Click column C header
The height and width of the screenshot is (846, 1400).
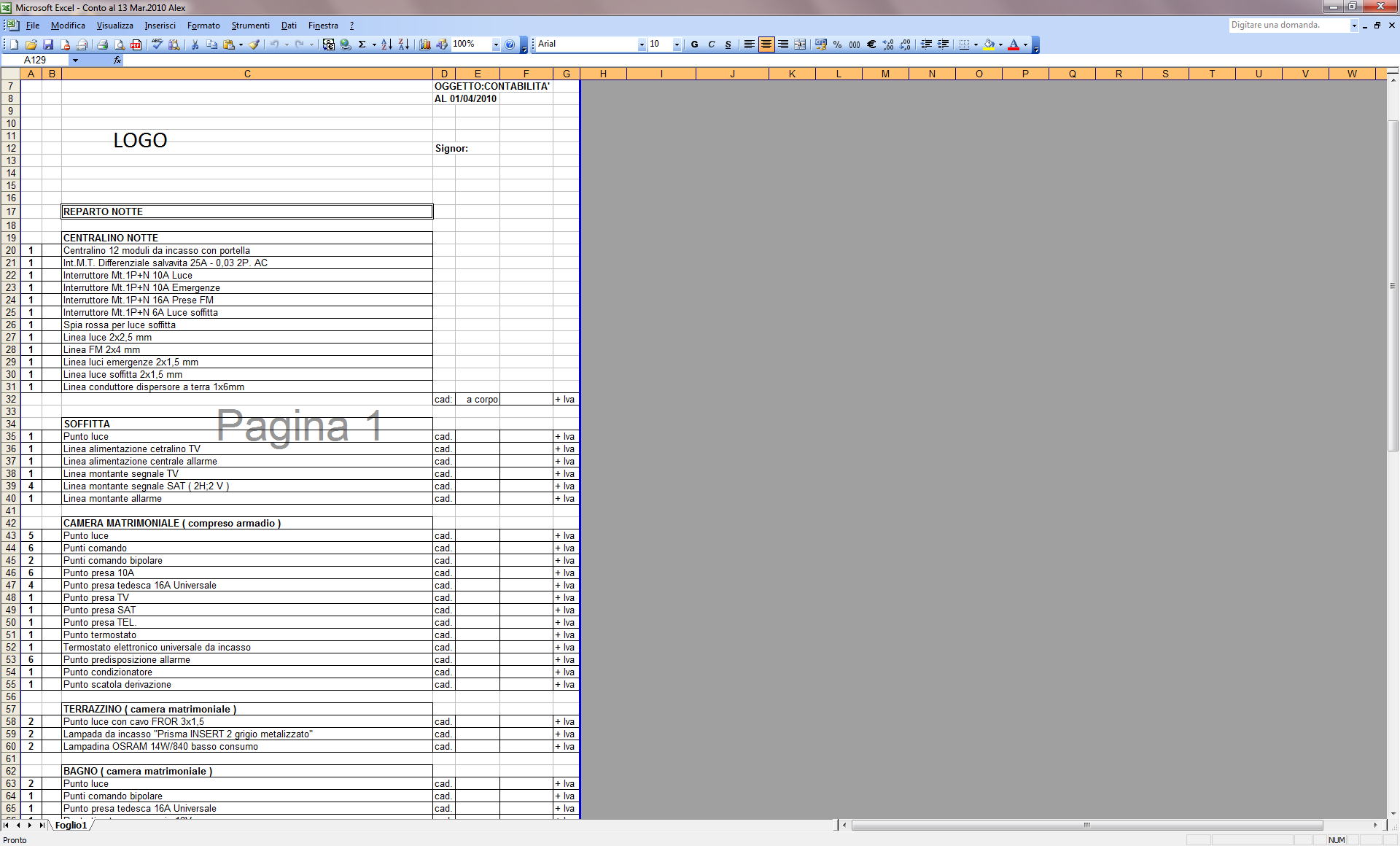(247, 74)
